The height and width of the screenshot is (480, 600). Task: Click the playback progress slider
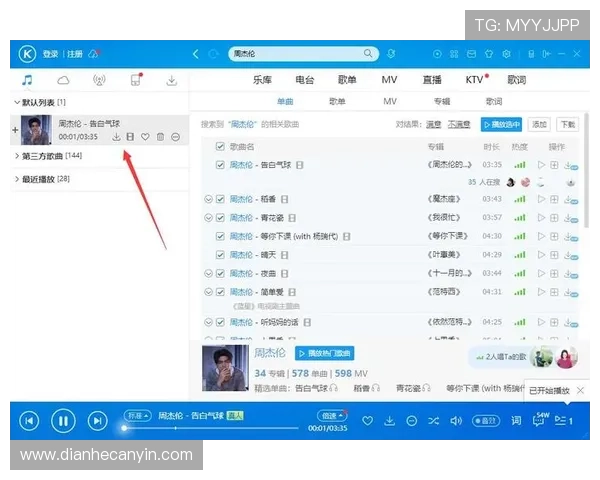click(x=210, y=428)
